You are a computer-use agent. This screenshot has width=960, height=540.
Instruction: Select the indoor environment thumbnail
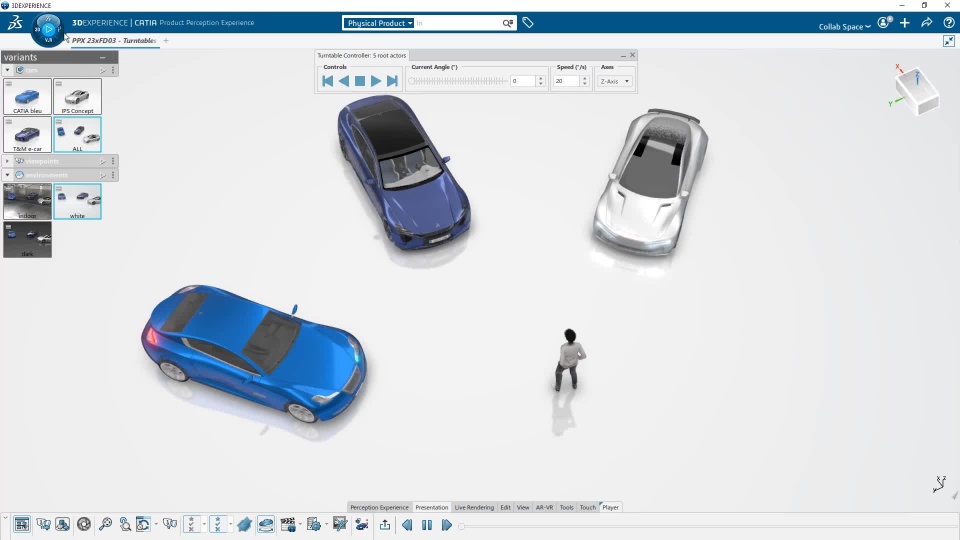(x=28, y=201)
